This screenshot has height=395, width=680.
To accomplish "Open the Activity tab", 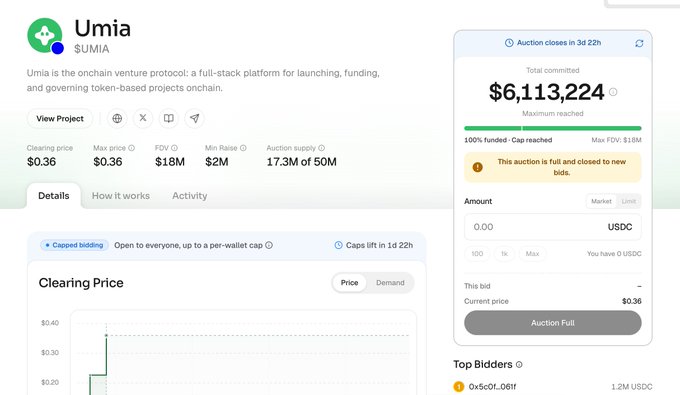I will (190, 196).
